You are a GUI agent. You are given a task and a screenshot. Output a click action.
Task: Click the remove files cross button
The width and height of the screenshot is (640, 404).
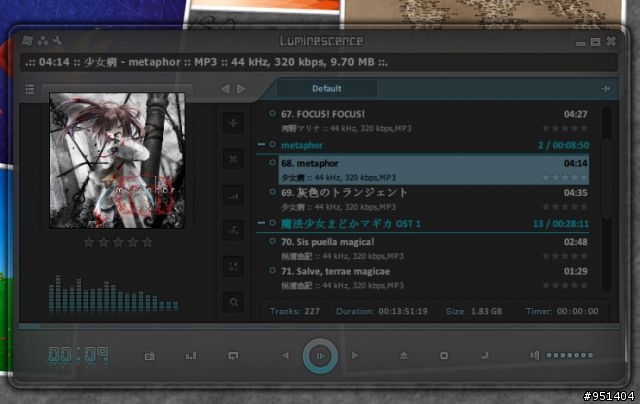(x=233, y=159)
